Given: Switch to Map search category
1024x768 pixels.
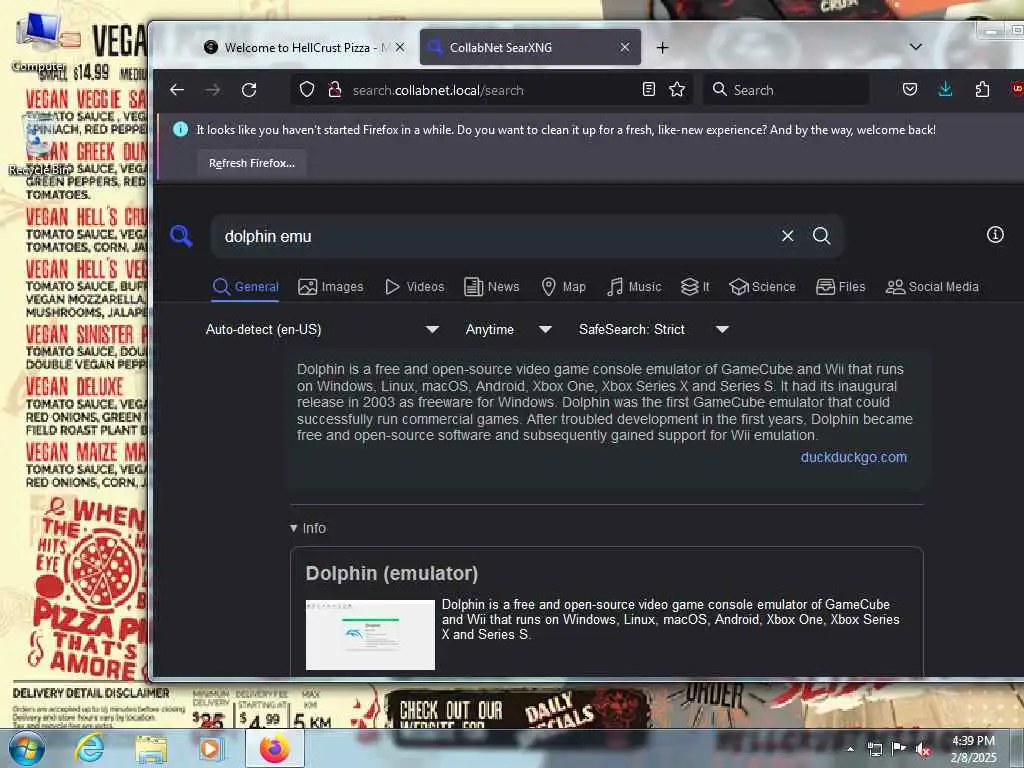Looking at the screenshot, I should pos(564,287).
